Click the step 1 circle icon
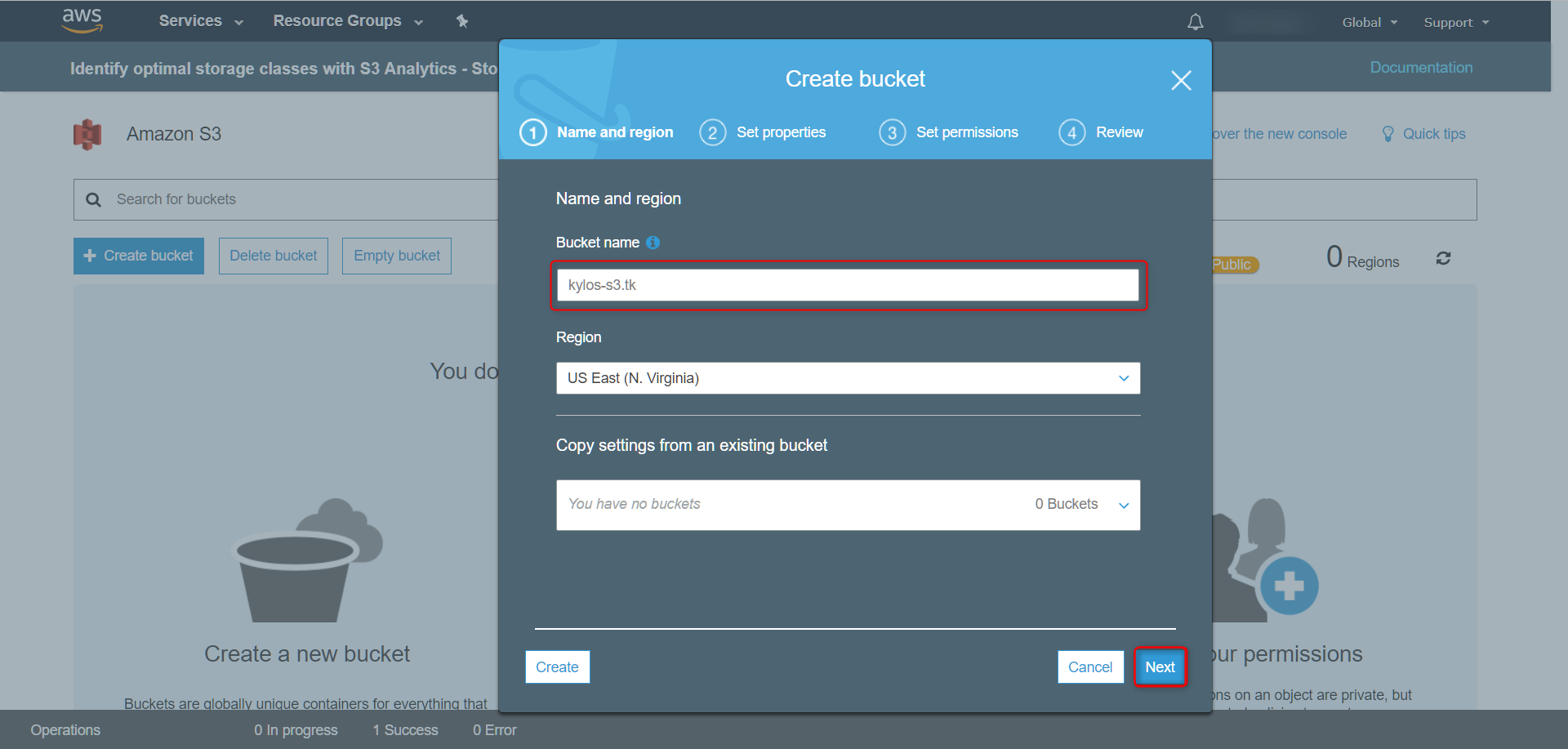Screen dimensions: 1568x749 click(x=533, y=132)
